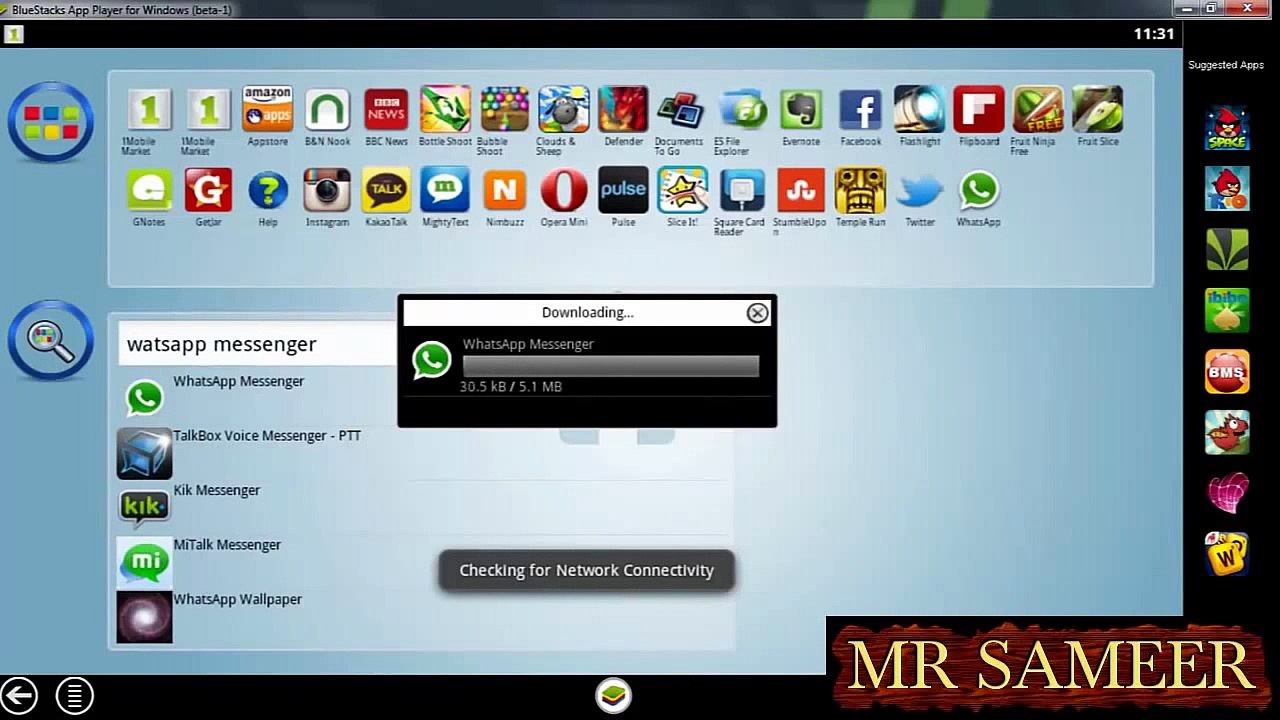Click the 11:31 clock in the status bar
1280x720 pixels.
1154,34
